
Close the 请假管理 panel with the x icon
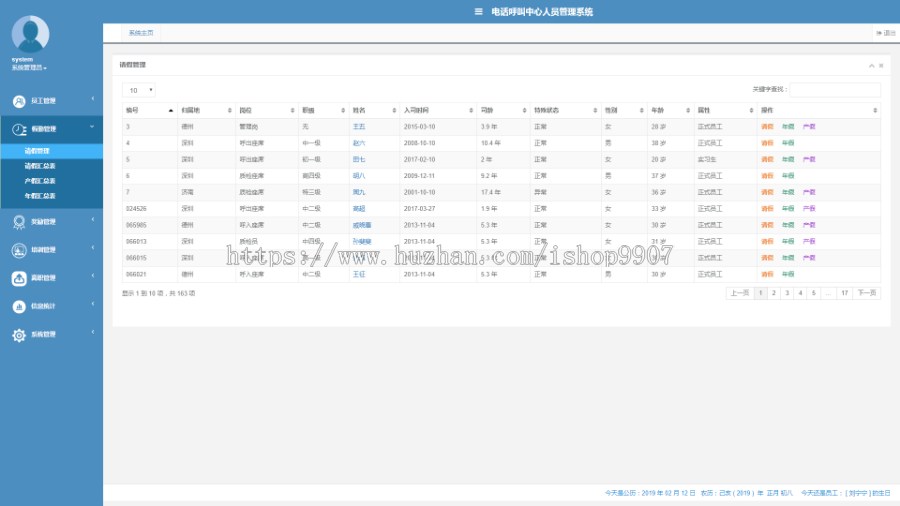click(881, 66)
